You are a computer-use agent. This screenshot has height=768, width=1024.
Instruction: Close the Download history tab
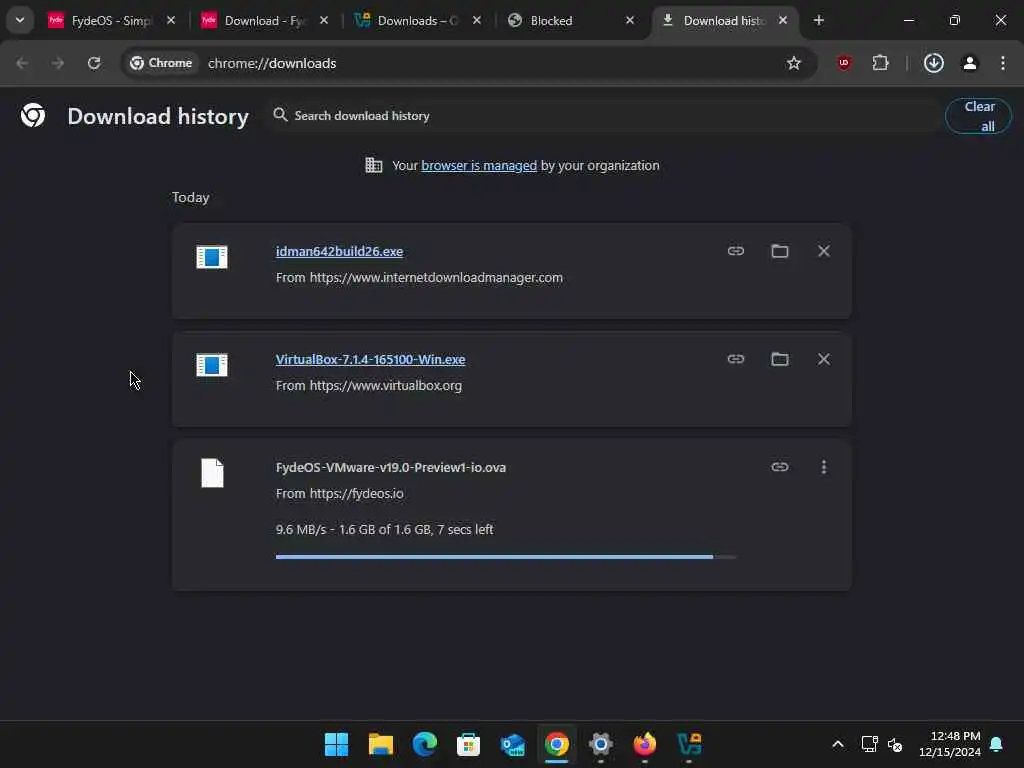(x=782, y=21)
